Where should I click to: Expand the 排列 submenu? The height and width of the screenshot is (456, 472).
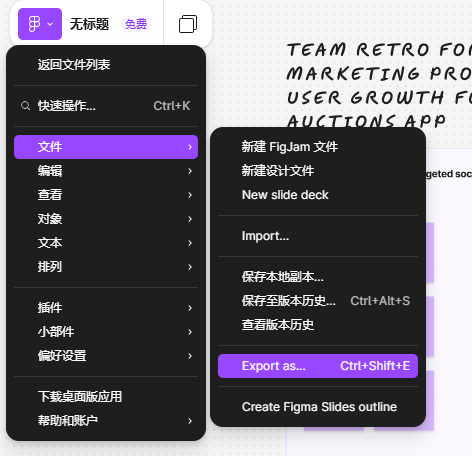coord(106,267)
